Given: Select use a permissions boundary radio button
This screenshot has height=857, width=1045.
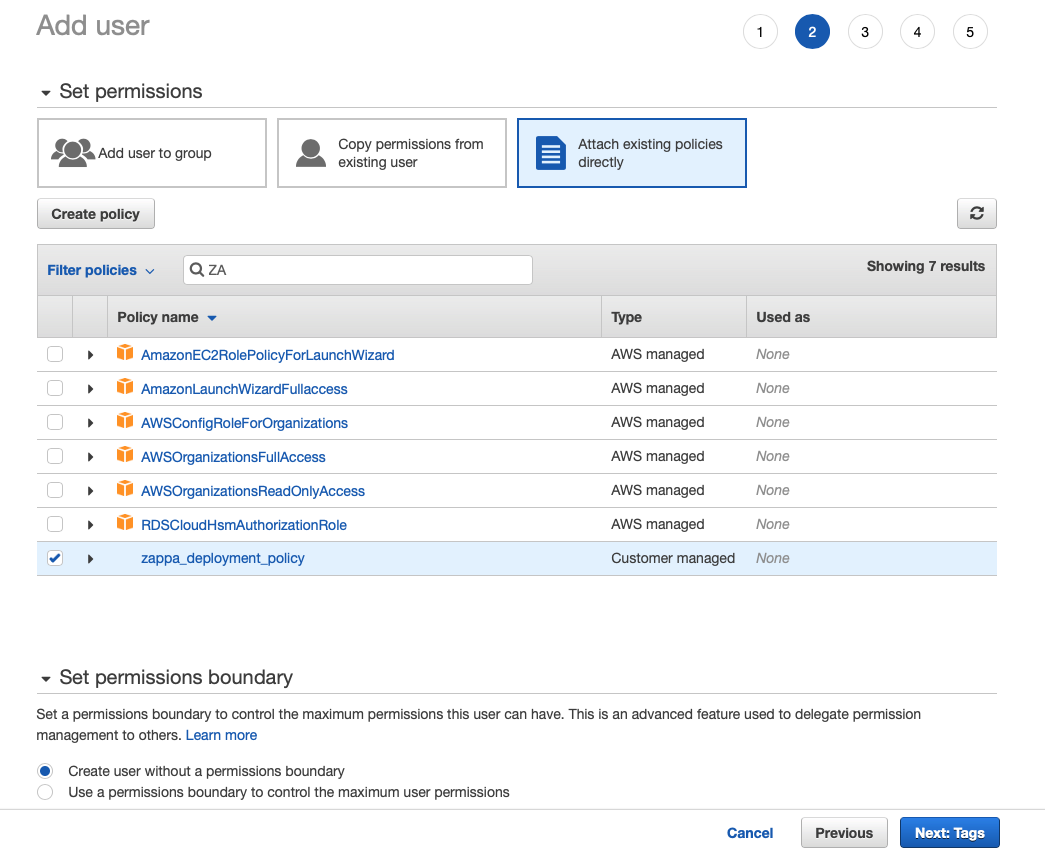Looking at the screenshot, I should 44,791.
